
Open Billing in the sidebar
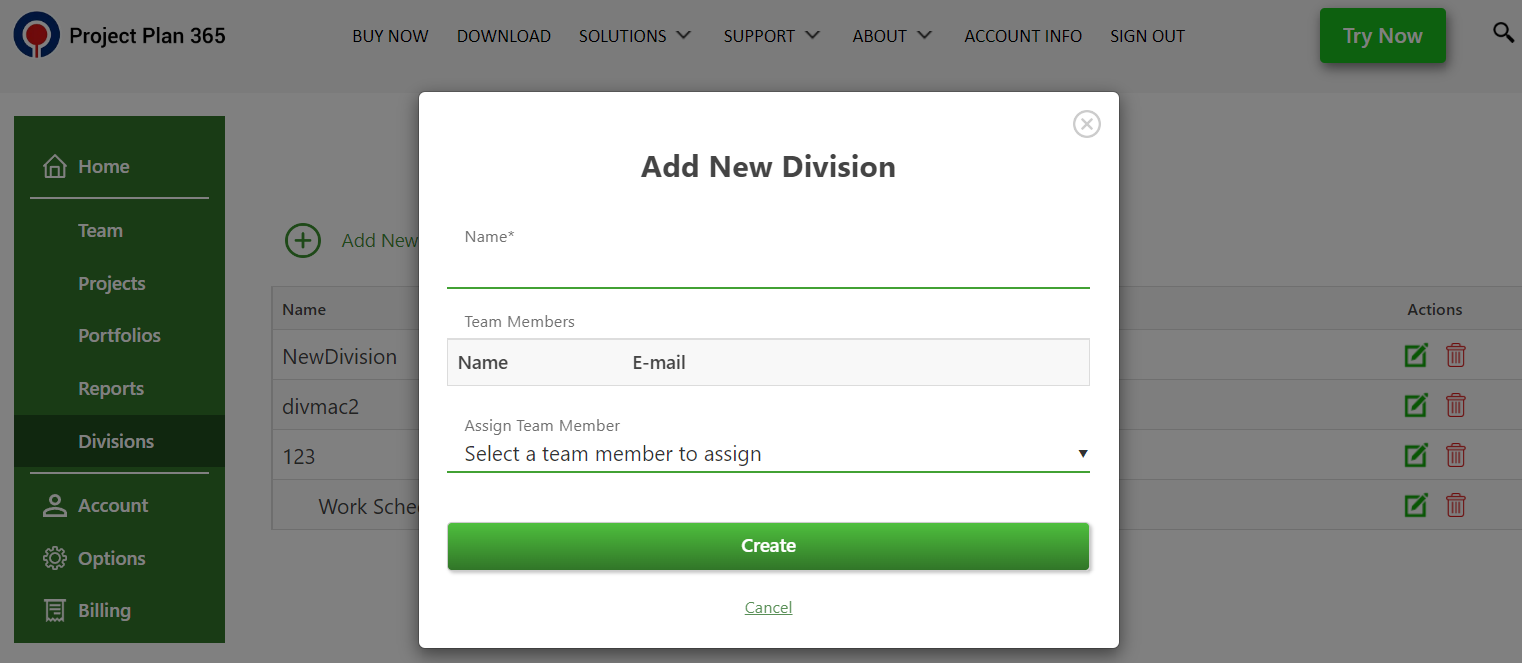click(x=104, y=610)
